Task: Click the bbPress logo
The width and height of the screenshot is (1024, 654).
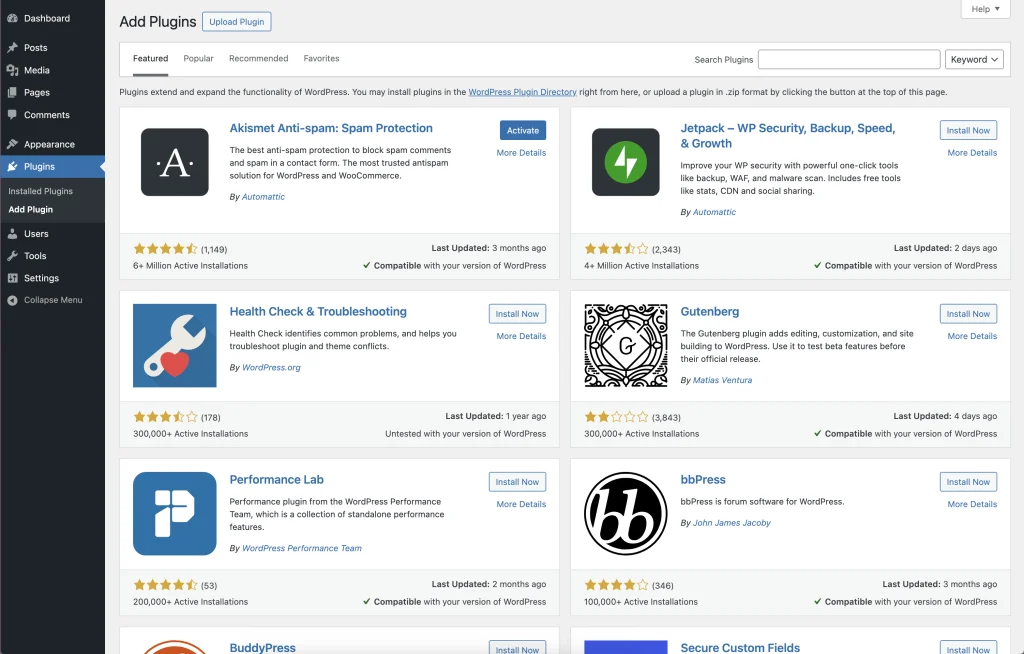Action: [x=626, y=514]
